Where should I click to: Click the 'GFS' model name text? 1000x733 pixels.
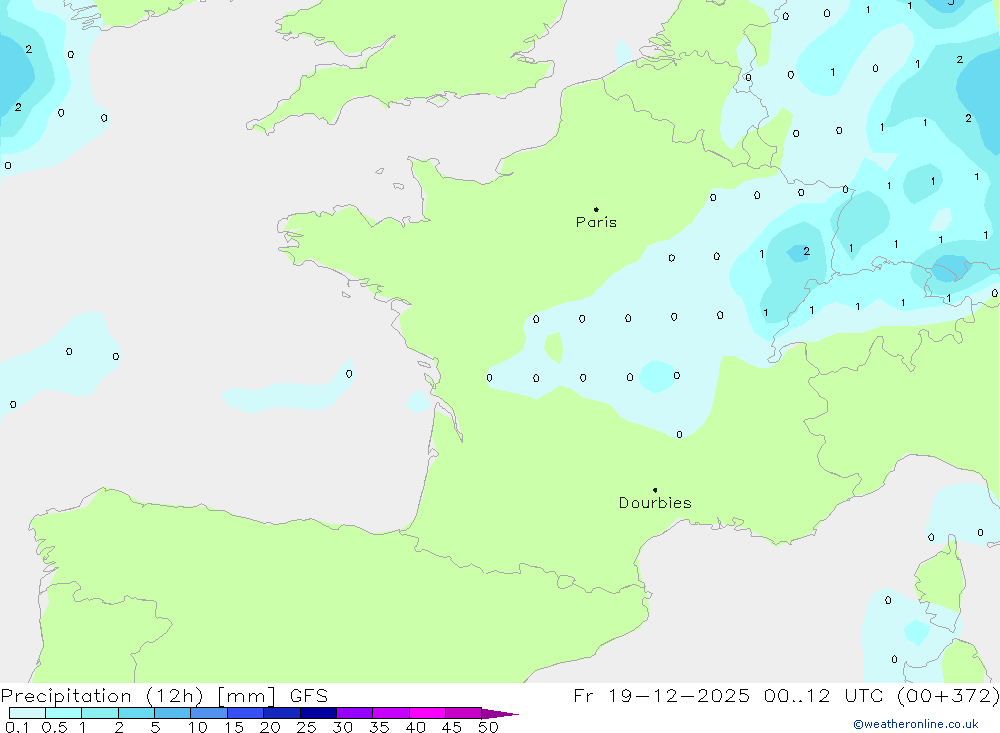pos(309,696)
